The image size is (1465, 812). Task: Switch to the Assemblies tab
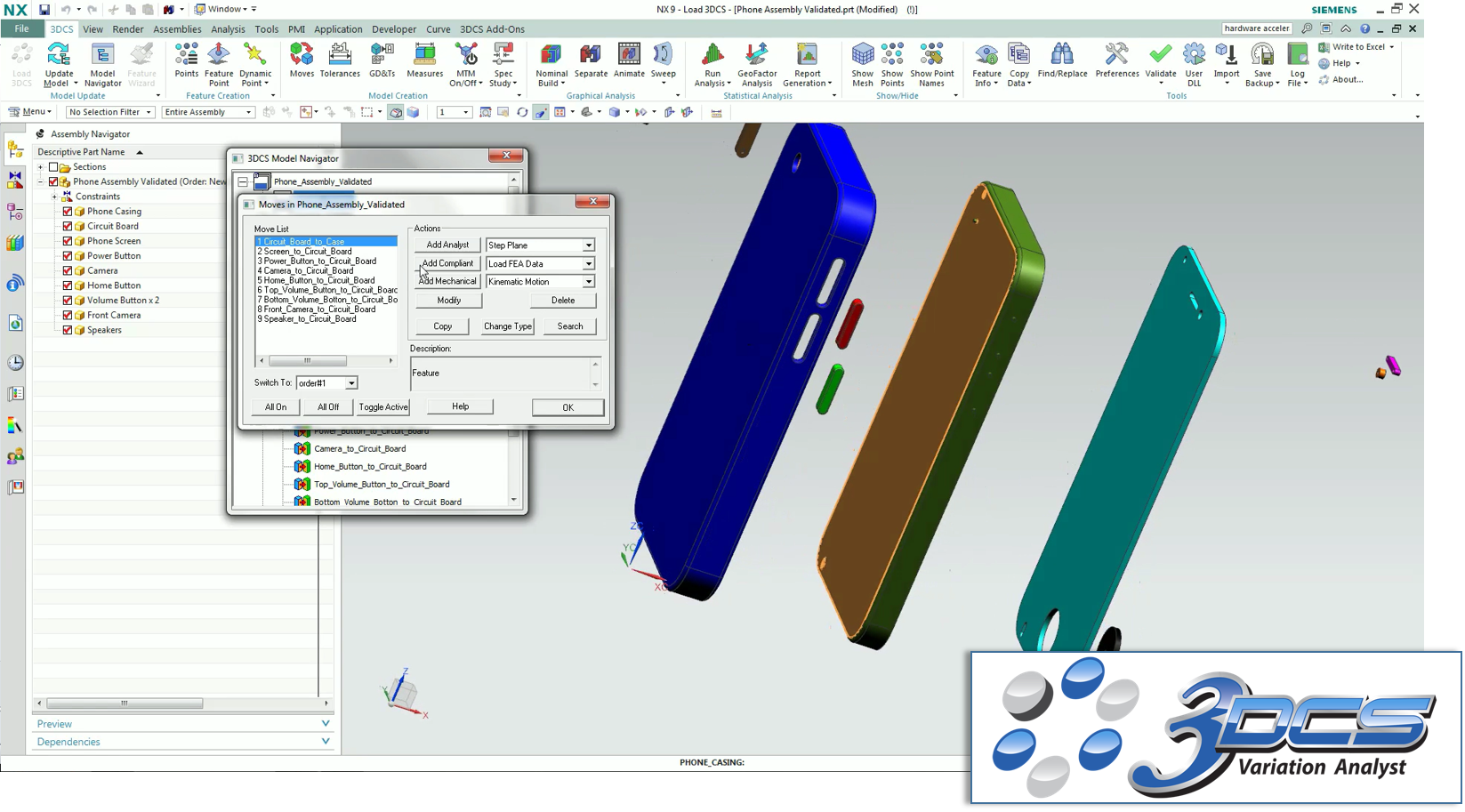(x=177, y=29)
